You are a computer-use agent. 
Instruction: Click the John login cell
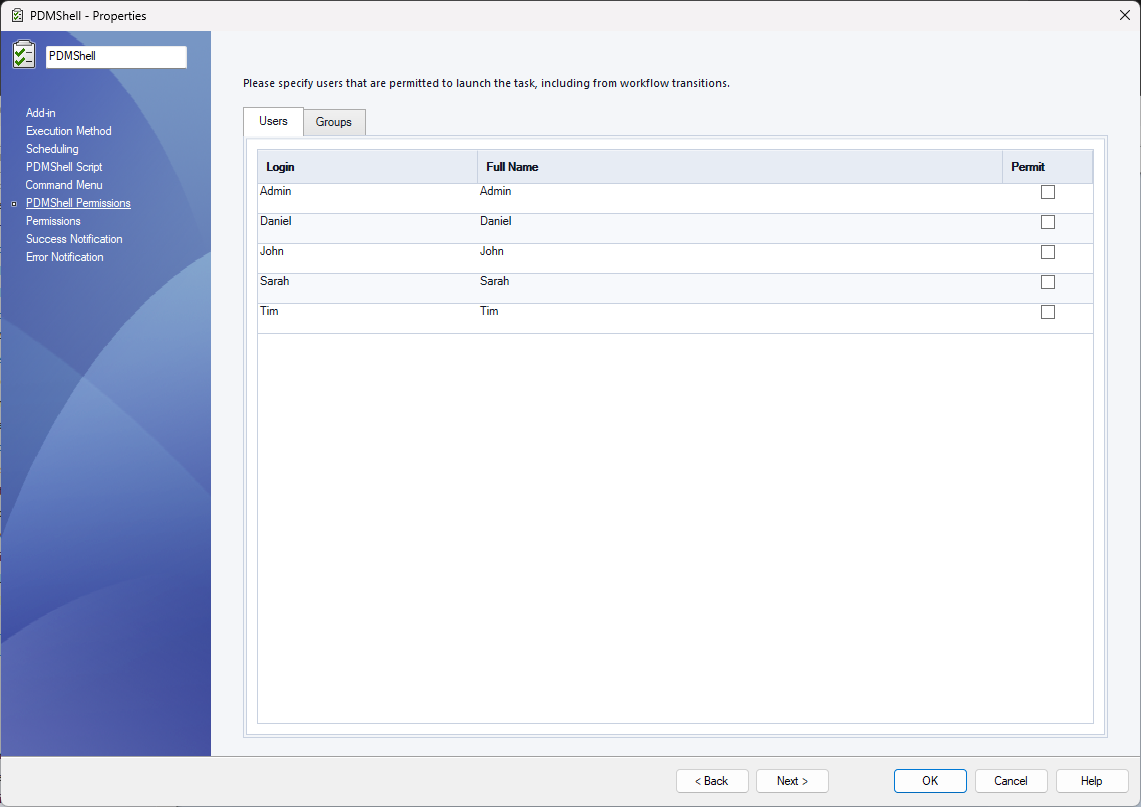367,258
